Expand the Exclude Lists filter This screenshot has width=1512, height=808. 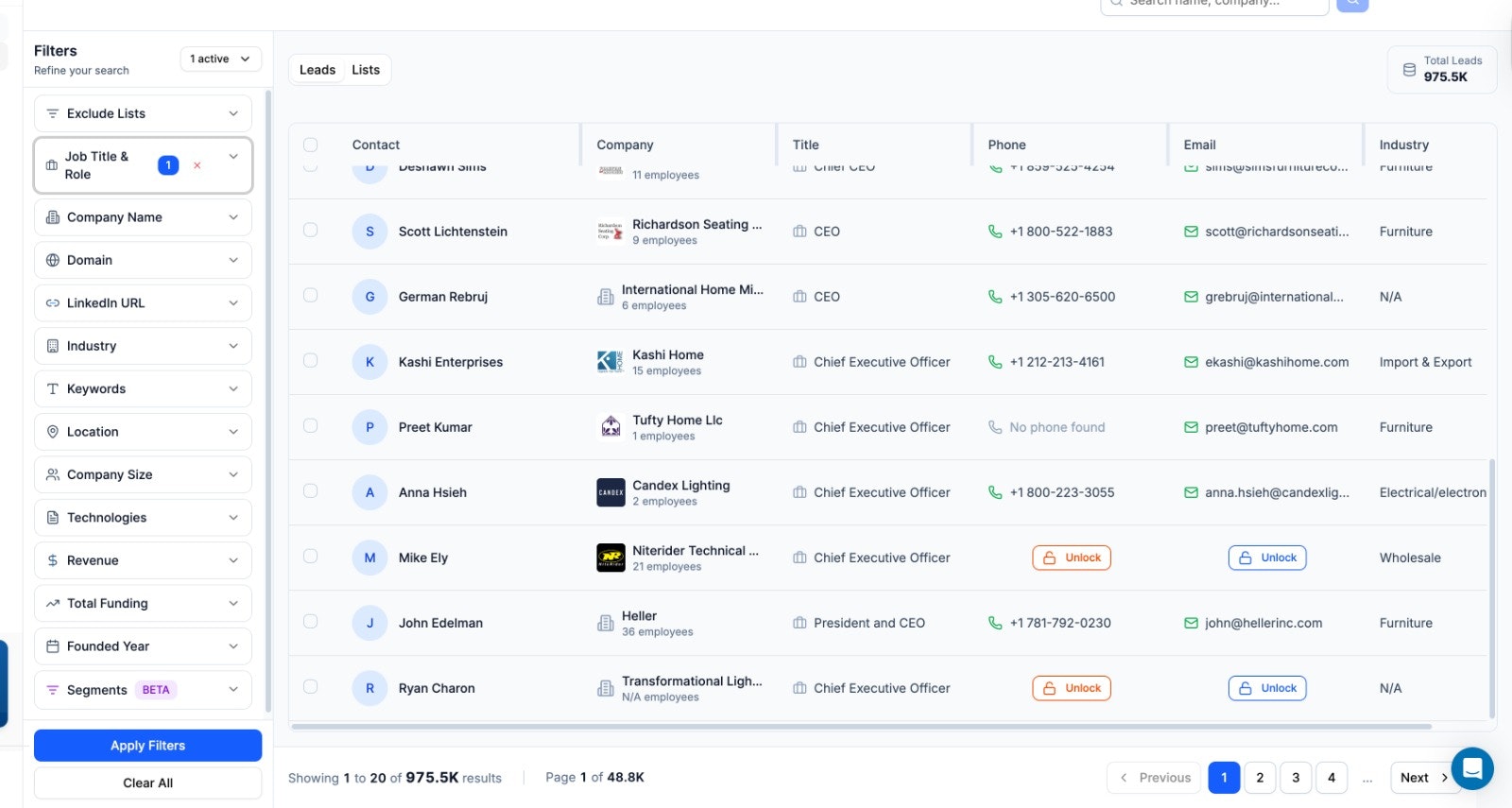click(x=143, y=113)
